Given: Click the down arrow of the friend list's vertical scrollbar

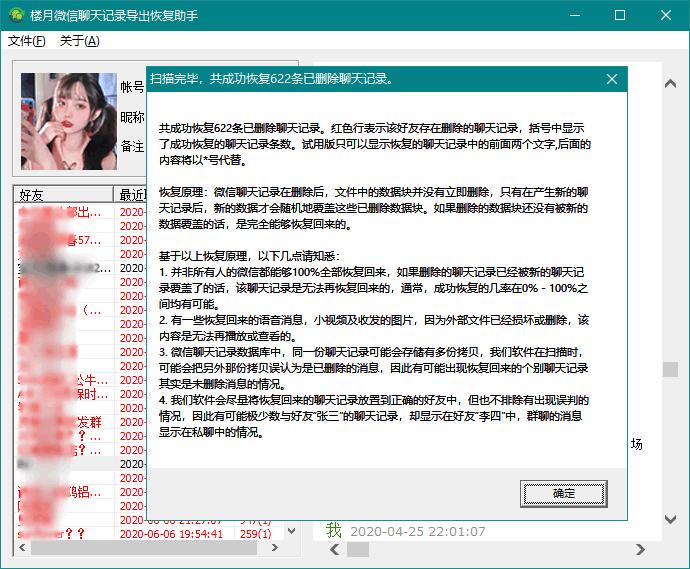Looking at the screenshot, I should click(291, 531).
